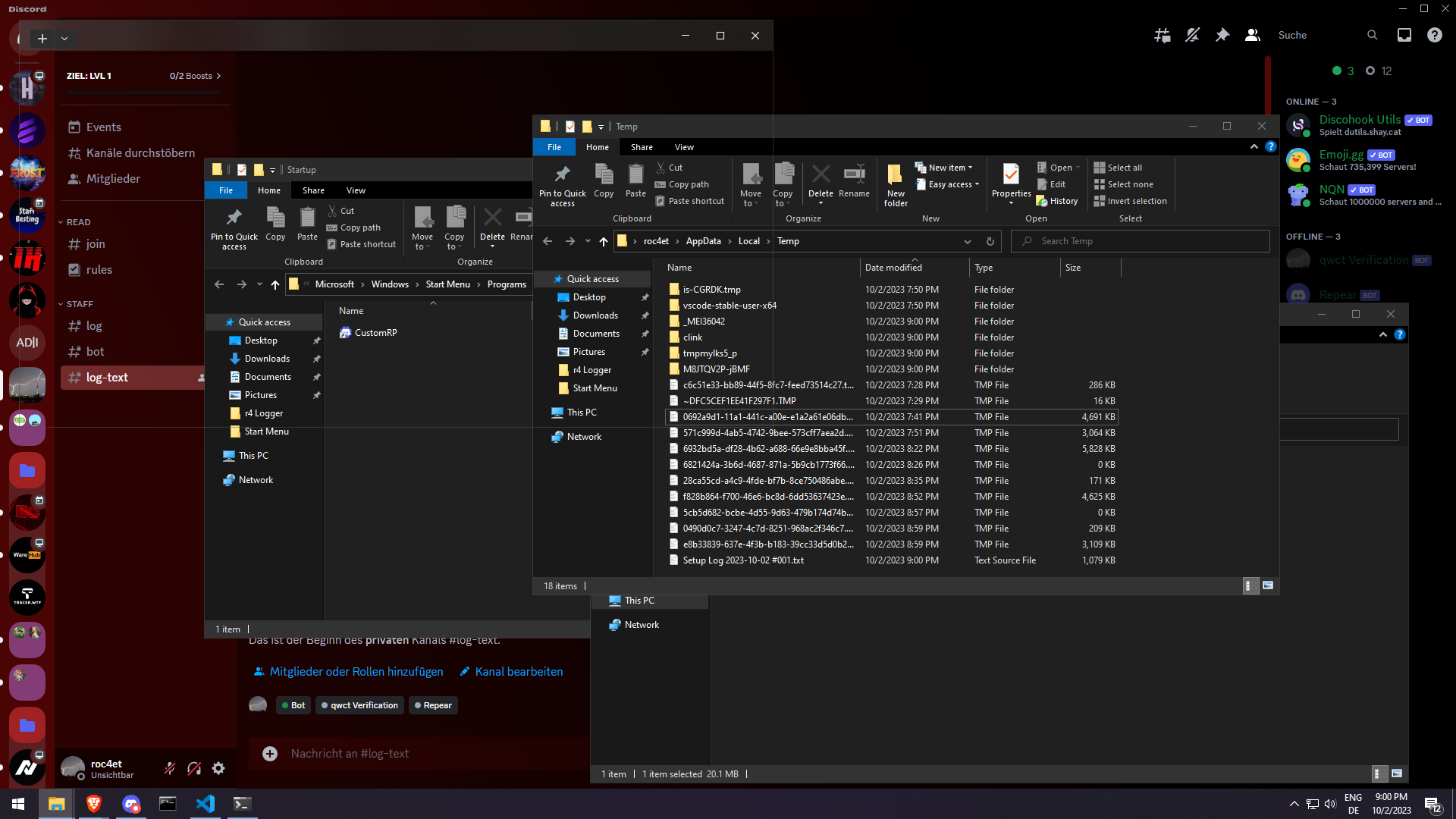Click Paste icon in Temp window ribbon

(x=635, y=181)
